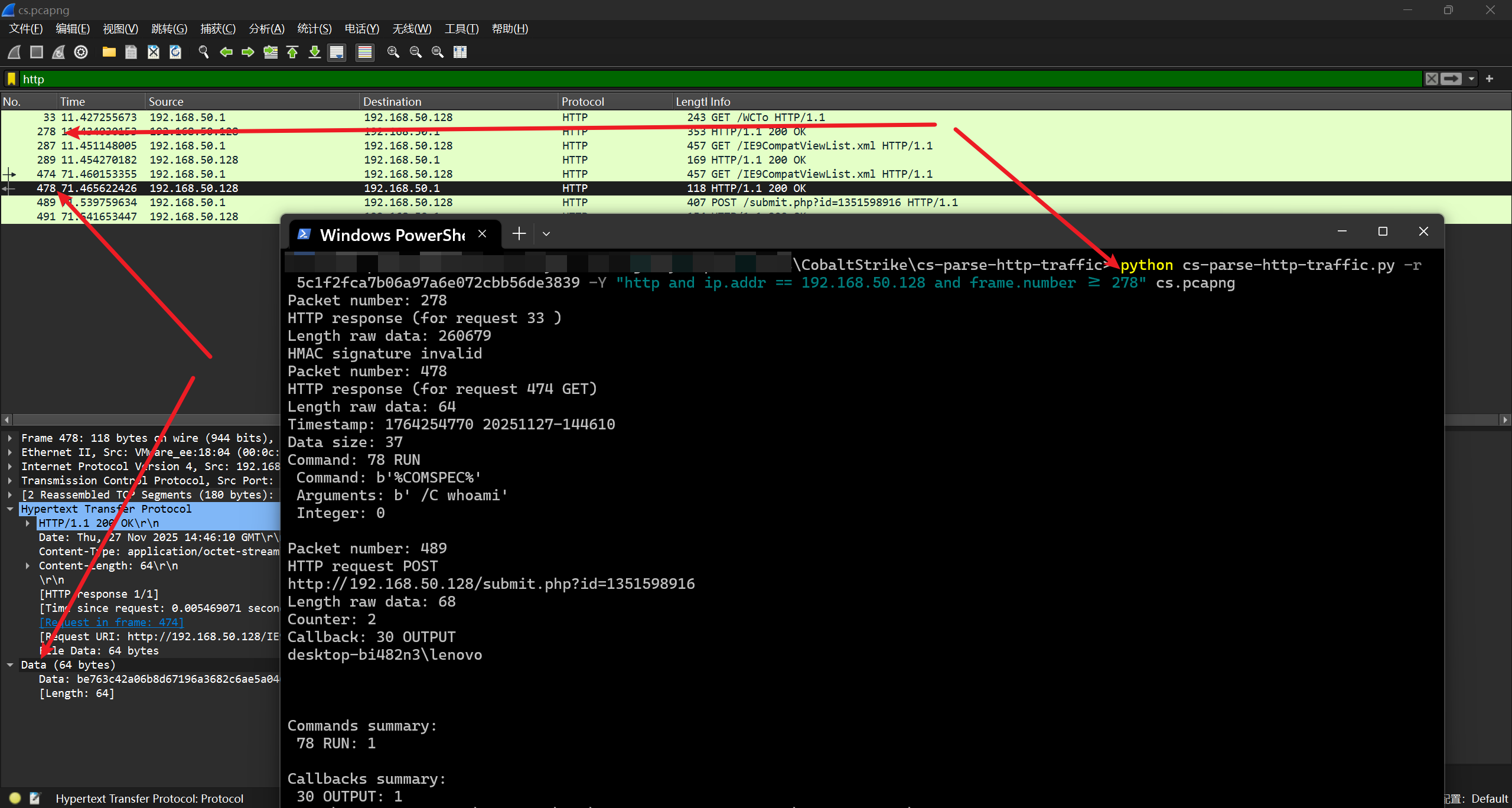Click the find packet magnifier icon

pos(204,52)
